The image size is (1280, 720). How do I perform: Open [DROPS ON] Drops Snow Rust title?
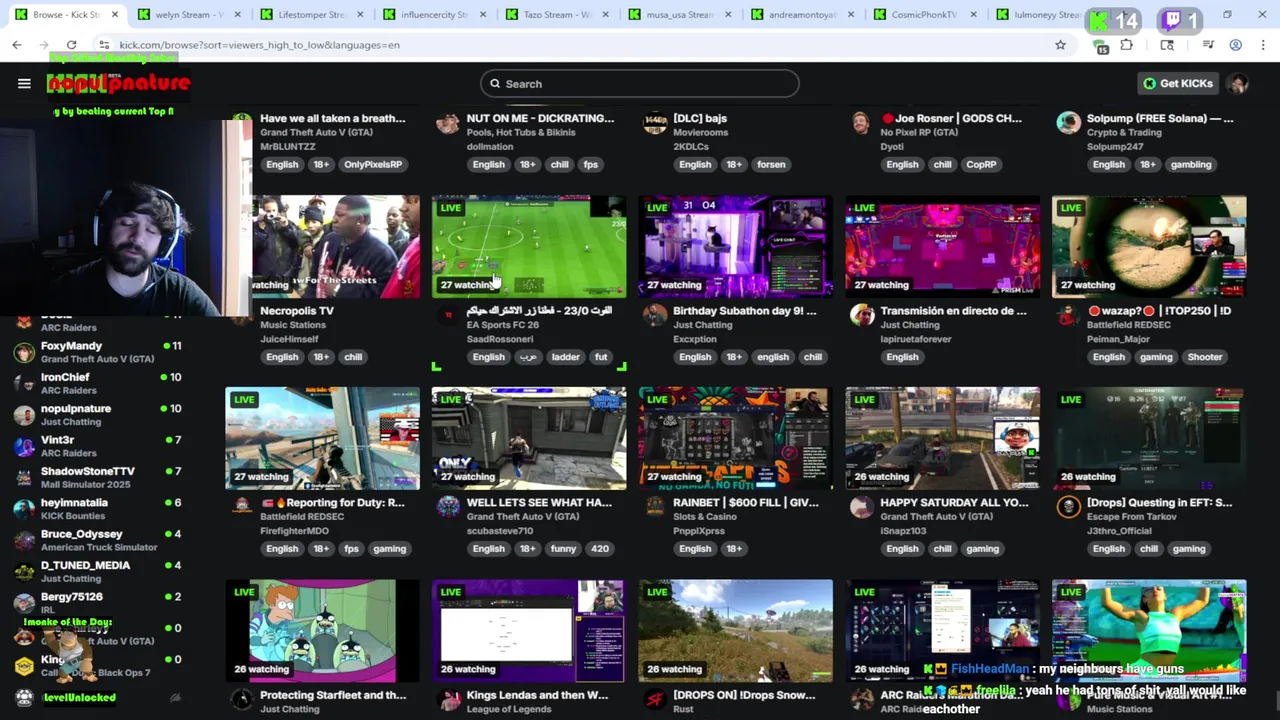tap(745, 695)
